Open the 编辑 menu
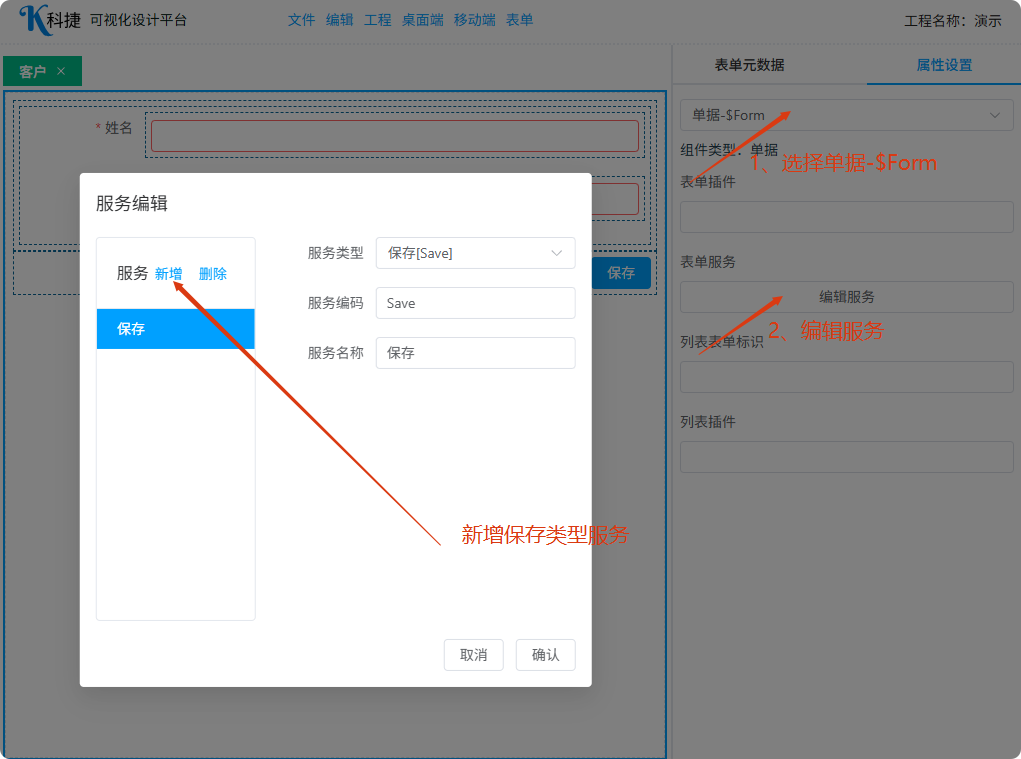Image resolution: width=1021 pixels, height=759 pixels. (x=339, y=20)
